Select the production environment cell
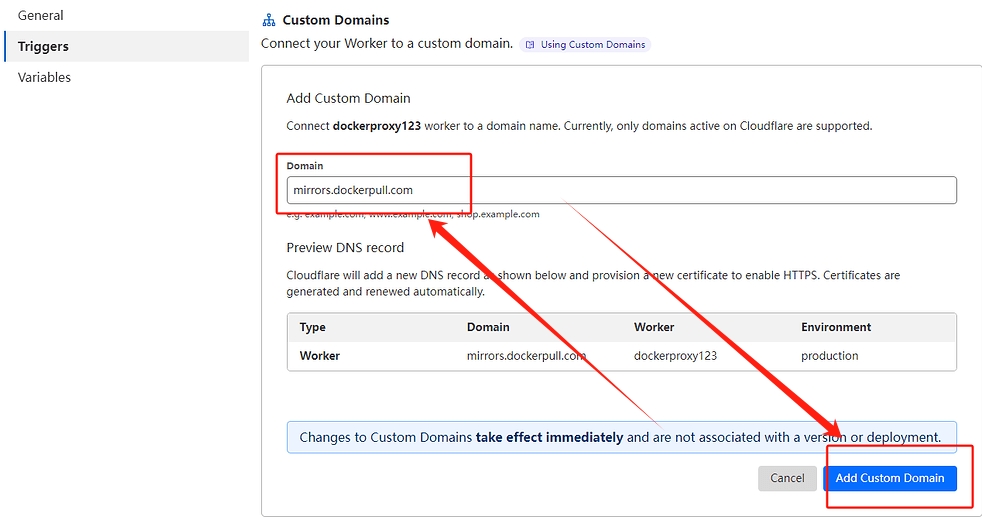This screenshot has height=517, width=982. 829,355
